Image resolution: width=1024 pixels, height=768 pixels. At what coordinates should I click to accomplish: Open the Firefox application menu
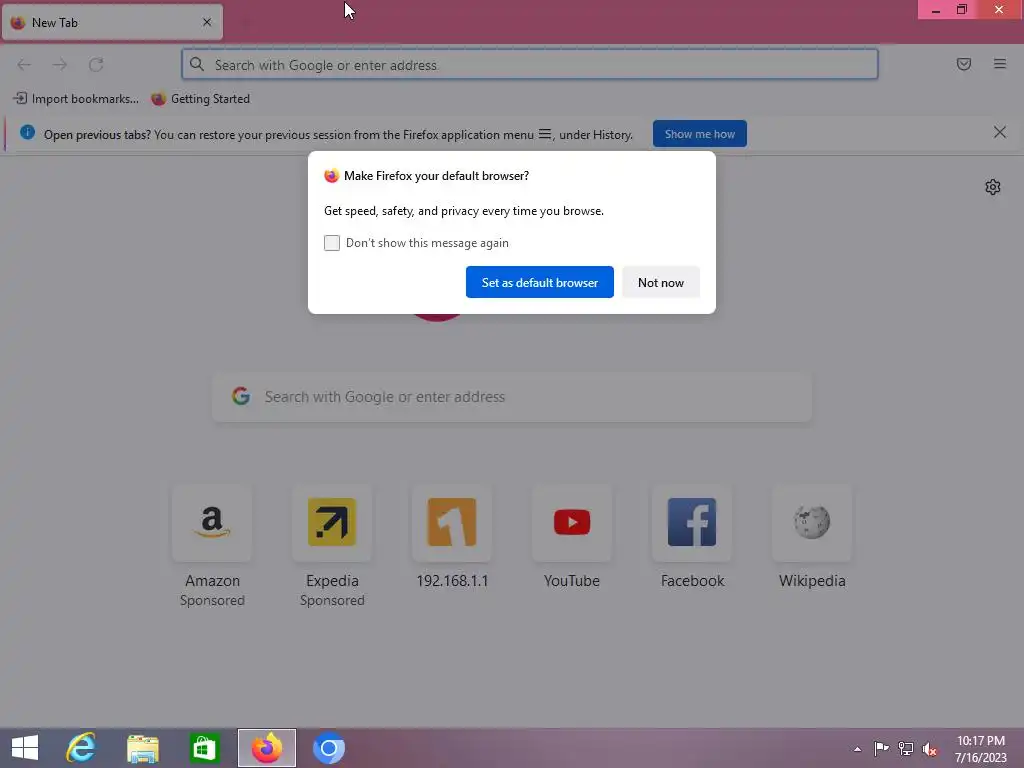[999, 64]
